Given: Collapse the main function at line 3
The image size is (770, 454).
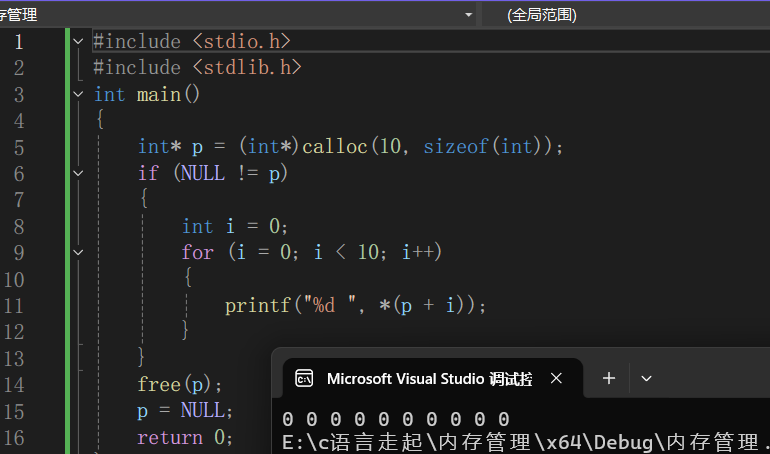Looking at the screenshot, I should 78,94.
